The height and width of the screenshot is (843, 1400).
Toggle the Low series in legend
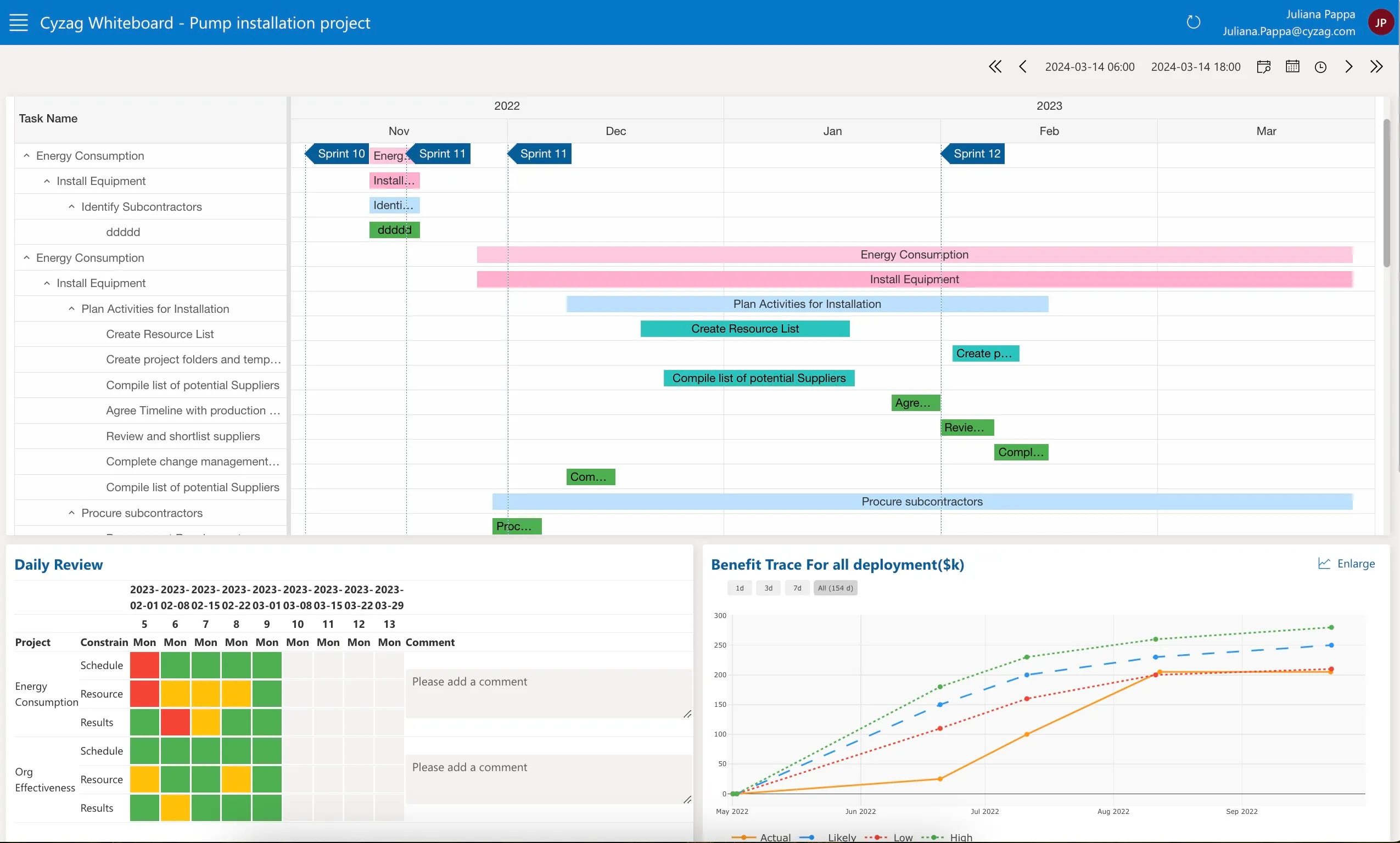[x=889, y=838]
